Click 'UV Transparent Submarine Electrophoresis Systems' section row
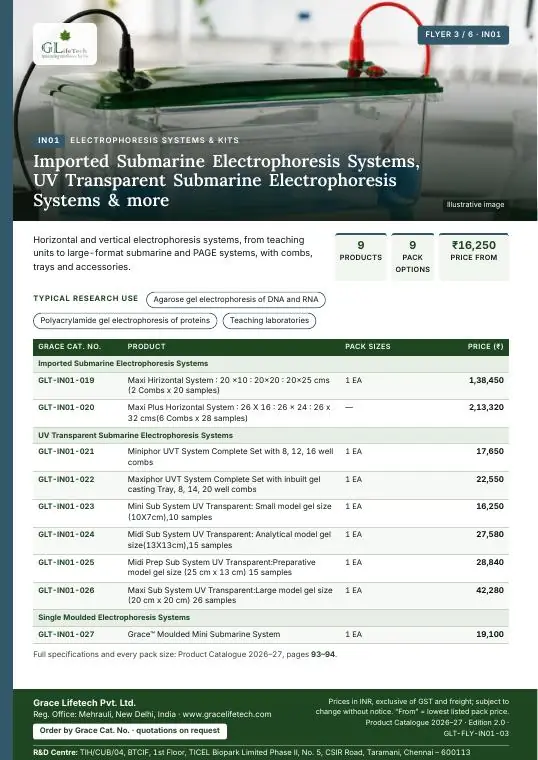This screenshot has width=538, height=760. 271,435
